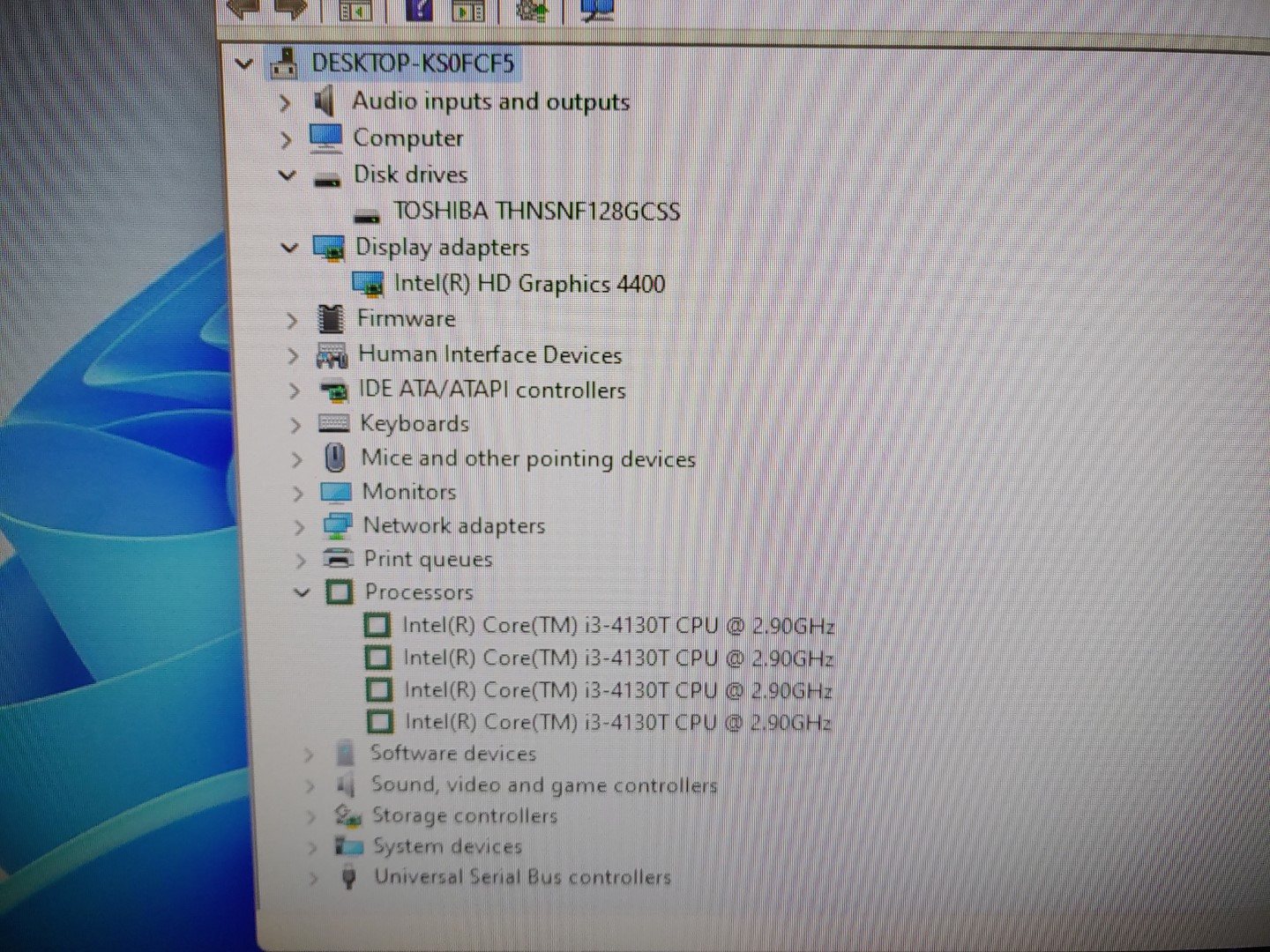Click the speaker icon for Audio inputs and outputs
Image resolution: width=1270 pixels, height=952 pixels.
tap(325, 101)
